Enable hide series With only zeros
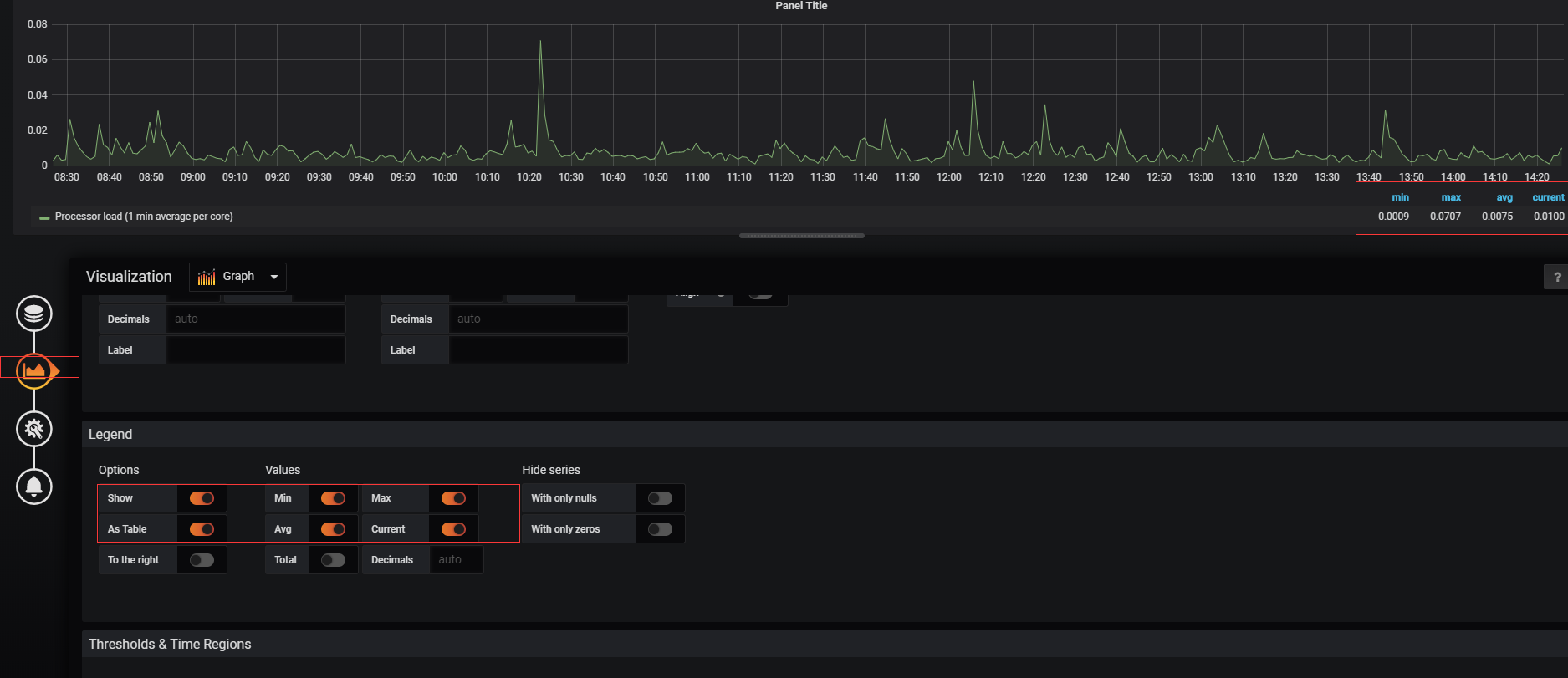This screenshot has width=1568, height=678. (x=660, y=529)
